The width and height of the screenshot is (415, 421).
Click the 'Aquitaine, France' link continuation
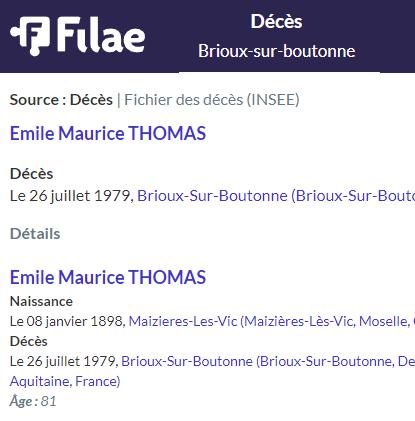pyautogui.click(x=65, y=381)
